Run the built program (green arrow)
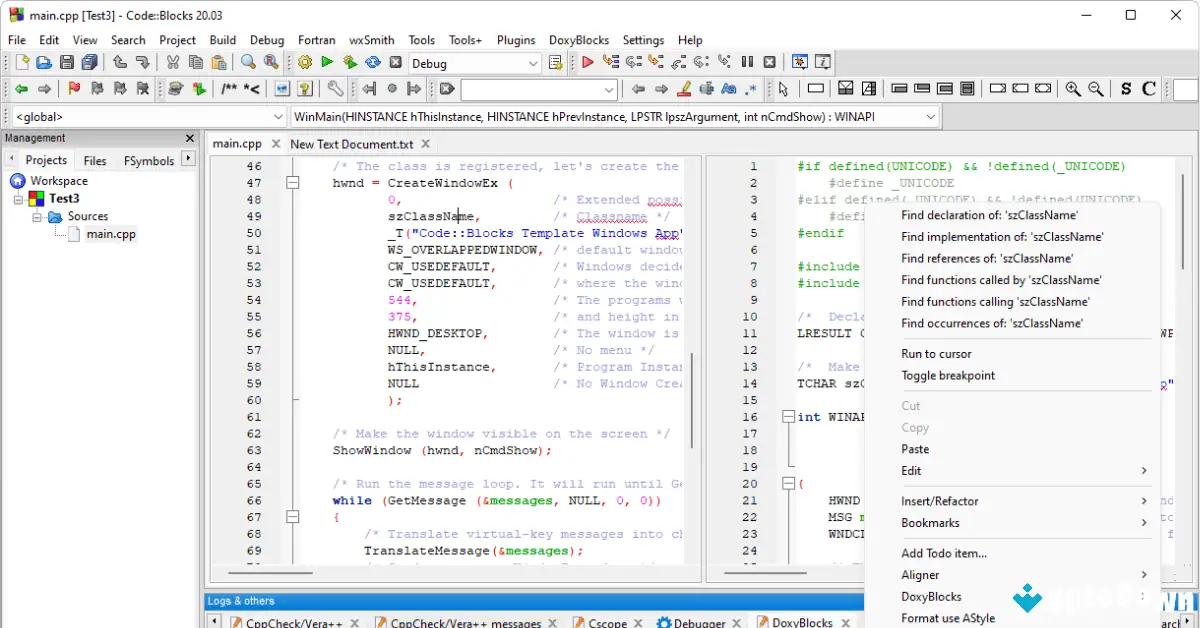Viewport: 1200px width, 628px height. coord(327,62)
